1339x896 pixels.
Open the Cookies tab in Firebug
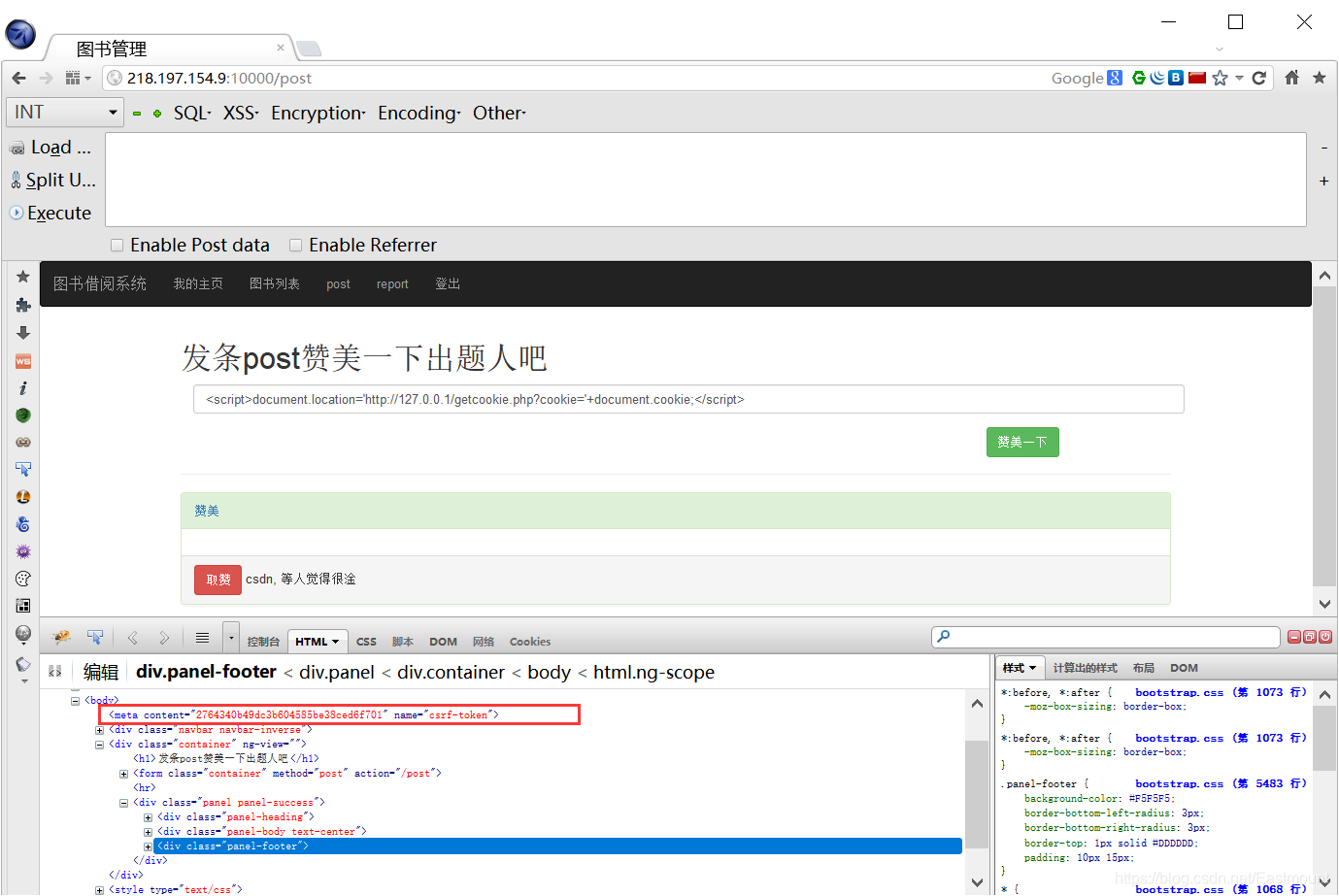530,642
